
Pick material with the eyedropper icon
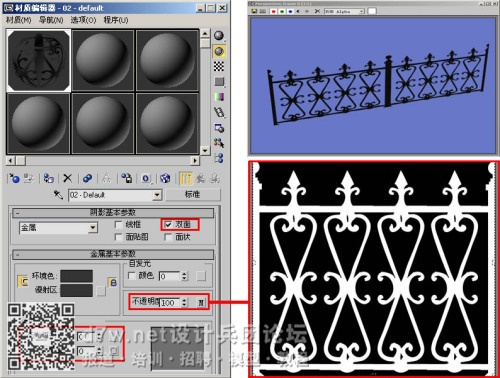click(58, 195)
